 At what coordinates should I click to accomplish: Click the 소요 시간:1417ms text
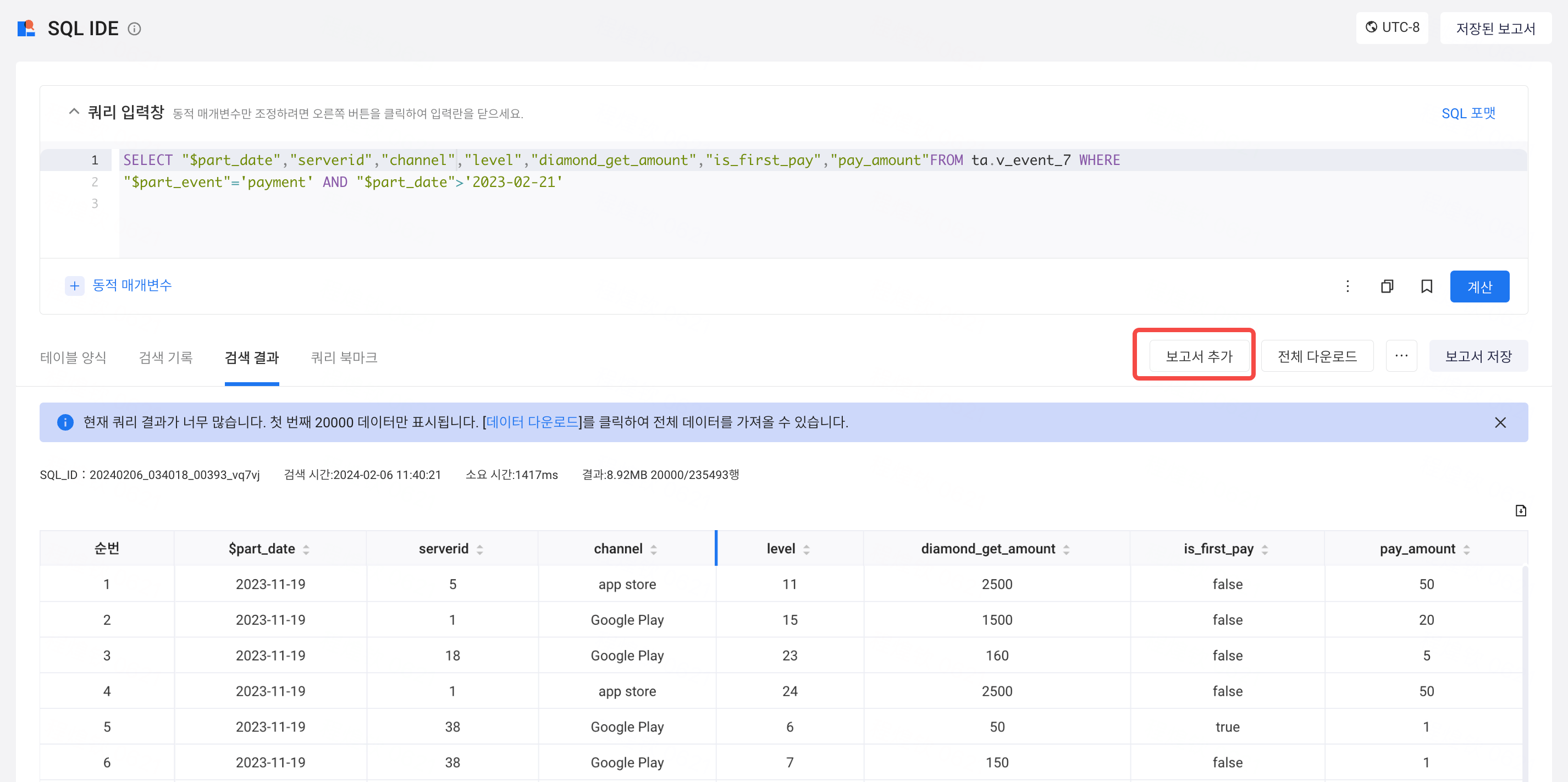pyautogui.click(x=511, y=475)
